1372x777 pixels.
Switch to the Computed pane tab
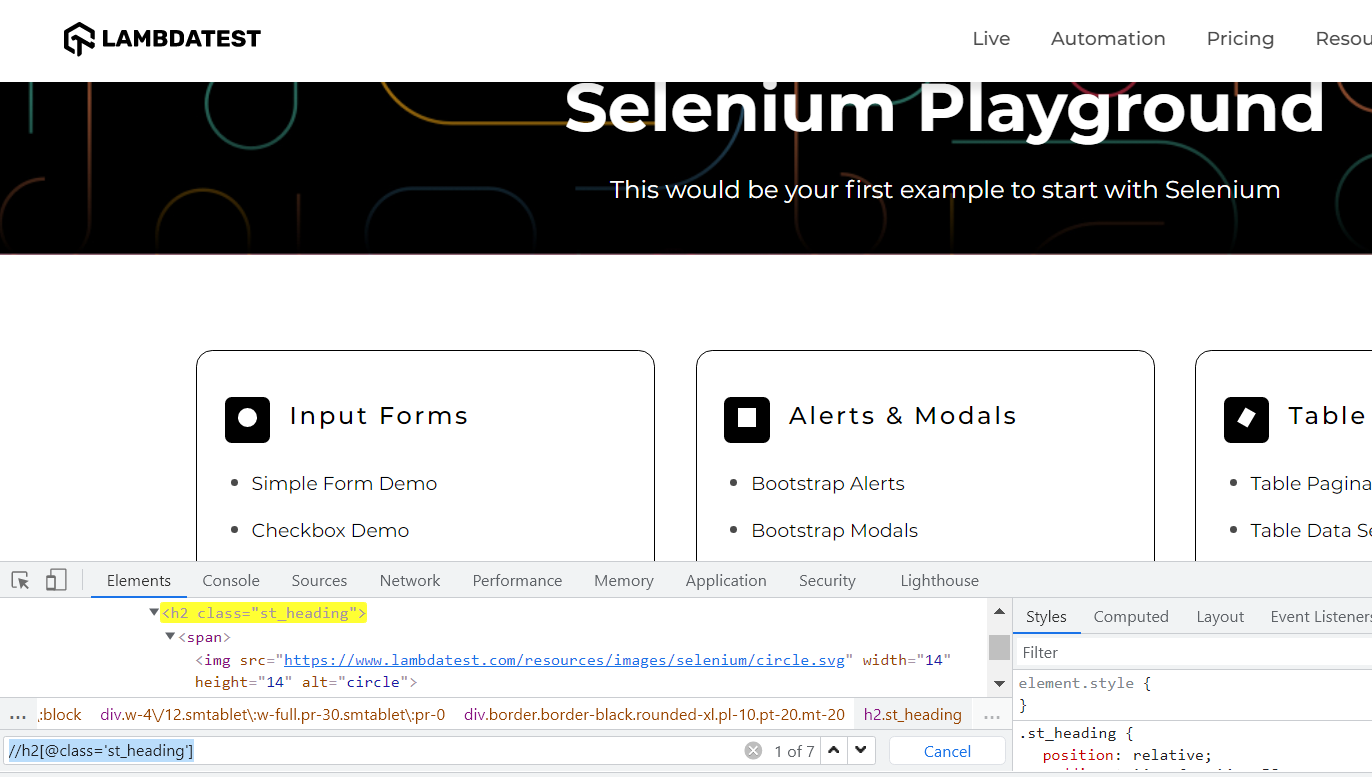pos(1131,616)
